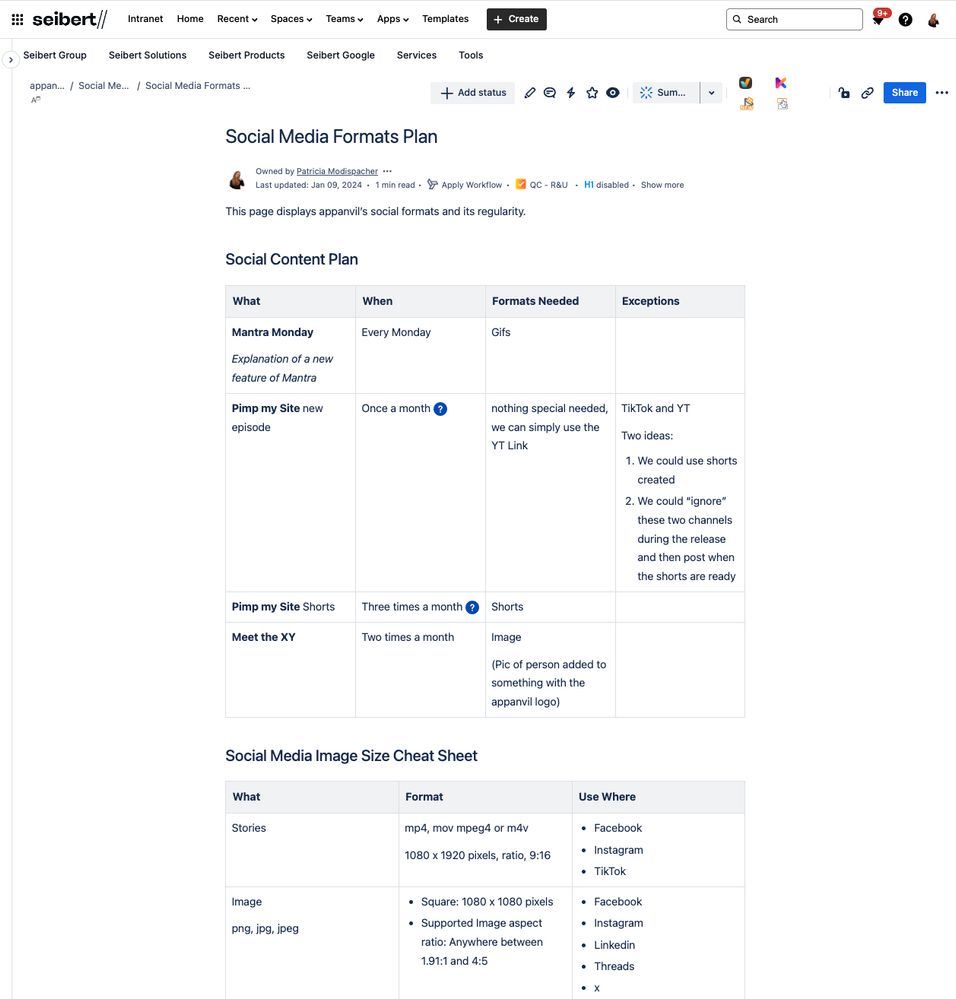Click the Exceptions column header
Screen dimensions: 956x999
point(680,302)
